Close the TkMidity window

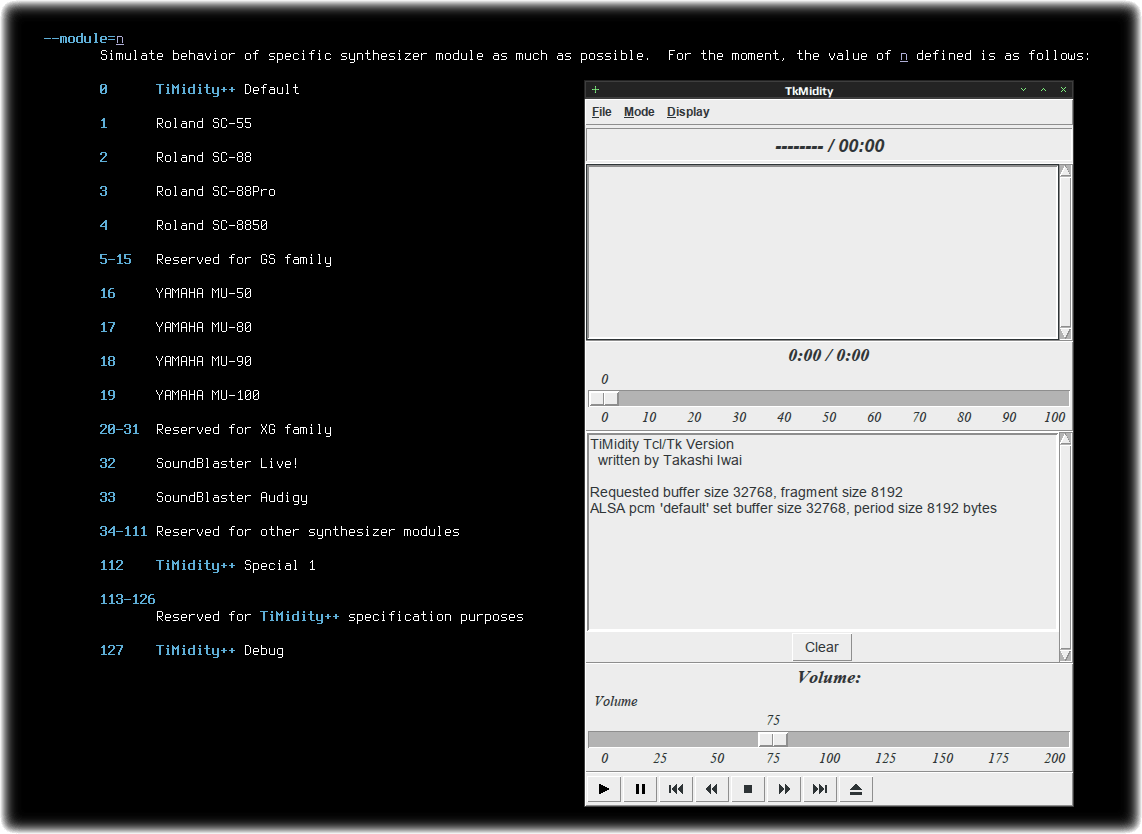pyautogui.click(x=1063, y=90)
